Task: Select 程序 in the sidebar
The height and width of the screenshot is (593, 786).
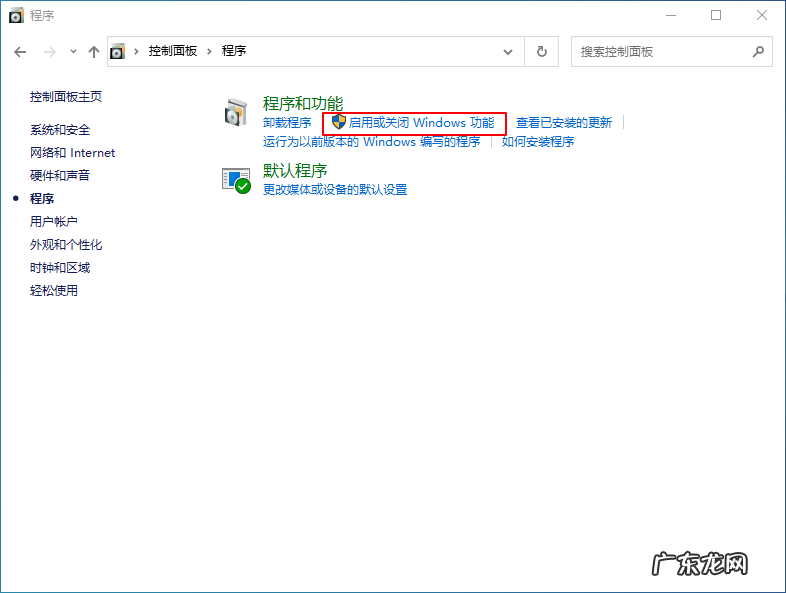Action: [x=42, y=199]
